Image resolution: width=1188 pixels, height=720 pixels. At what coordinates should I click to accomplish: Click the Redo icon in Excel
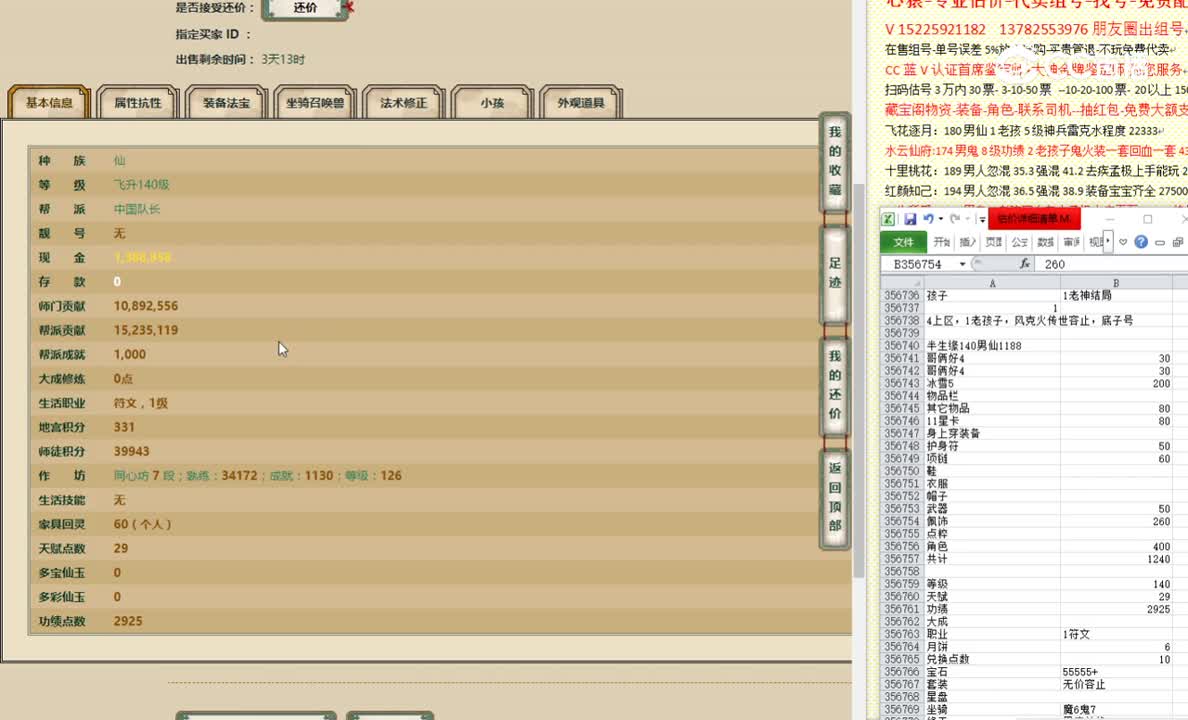(956, 216)
